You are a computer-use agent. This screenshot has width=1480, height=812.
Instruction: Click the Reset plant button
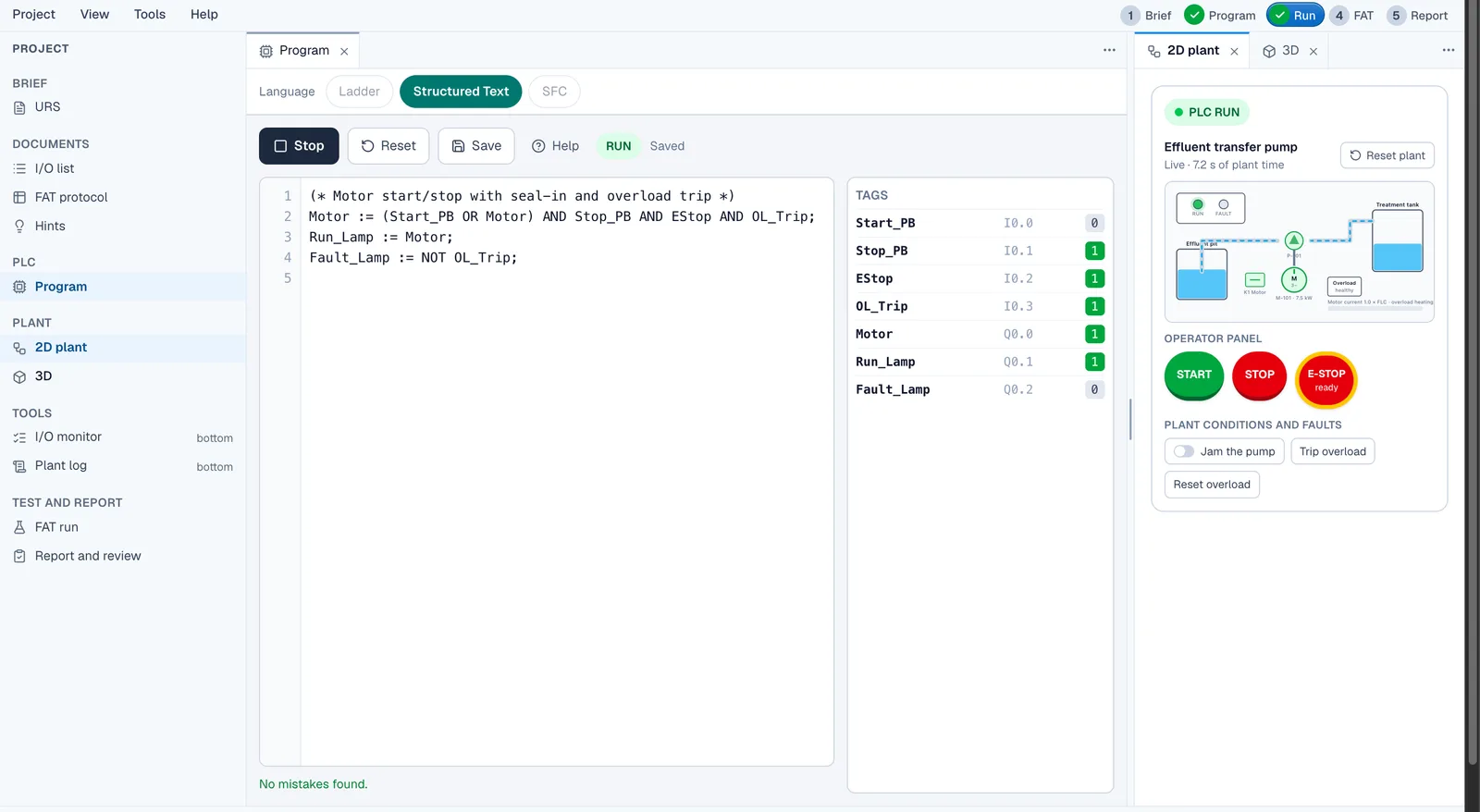tap(1387, 155)
